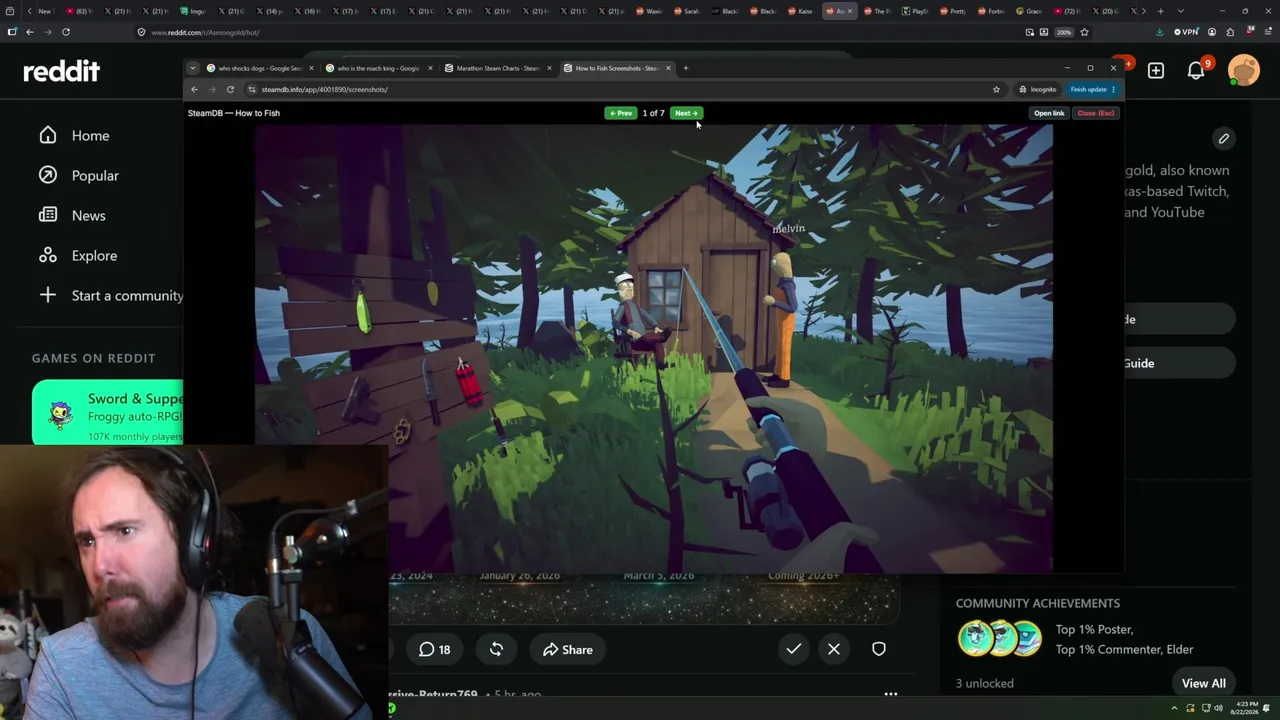Image resolution: width=1280 pixels, height=720 pixels.
Task: Click the SteamDB How to Fish screenshot image
Action: tap(653, 348)
